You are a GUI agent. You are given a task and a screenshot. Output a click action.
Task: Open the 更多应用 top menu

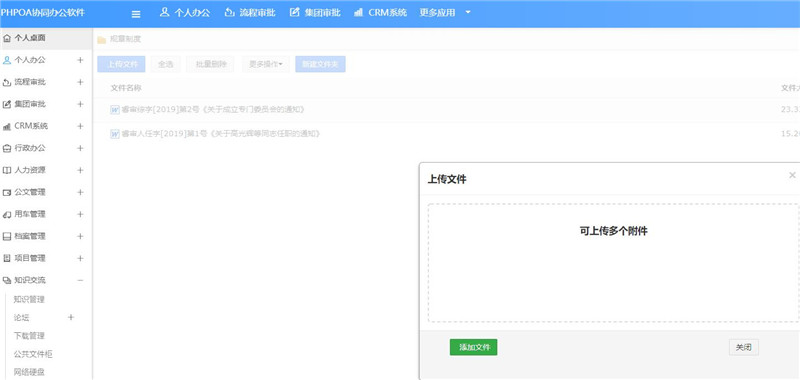[437, 12]
